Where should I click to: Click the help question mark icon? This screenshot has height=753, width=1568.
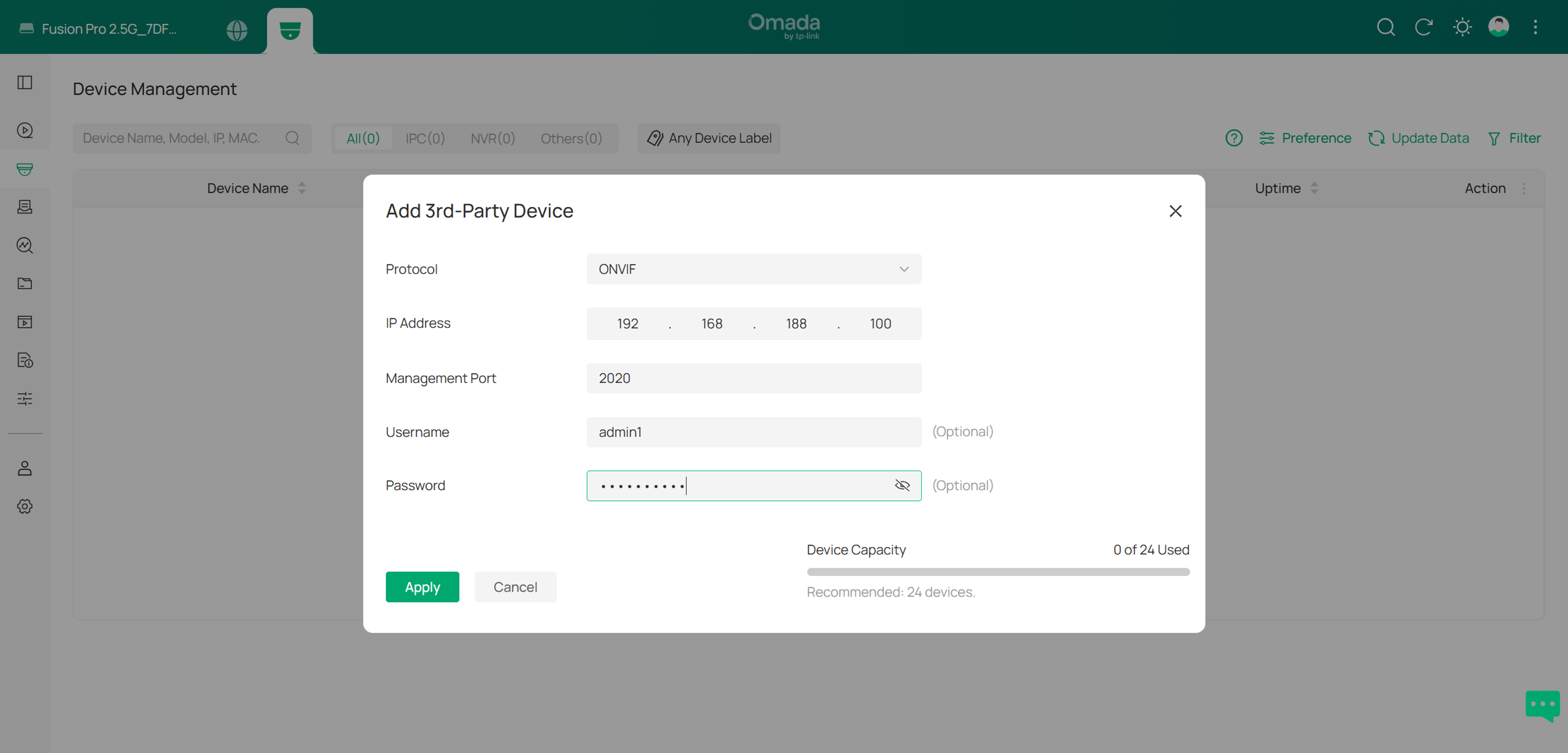pyautogui.click(x=1233, y=138)
